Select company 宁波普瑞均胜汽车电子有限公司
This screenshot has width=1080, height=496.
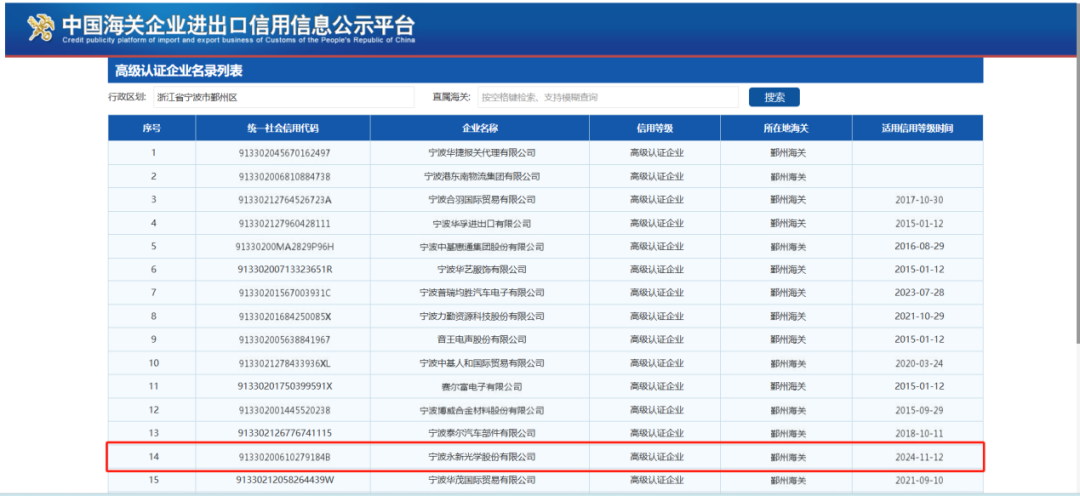point(480,293)
